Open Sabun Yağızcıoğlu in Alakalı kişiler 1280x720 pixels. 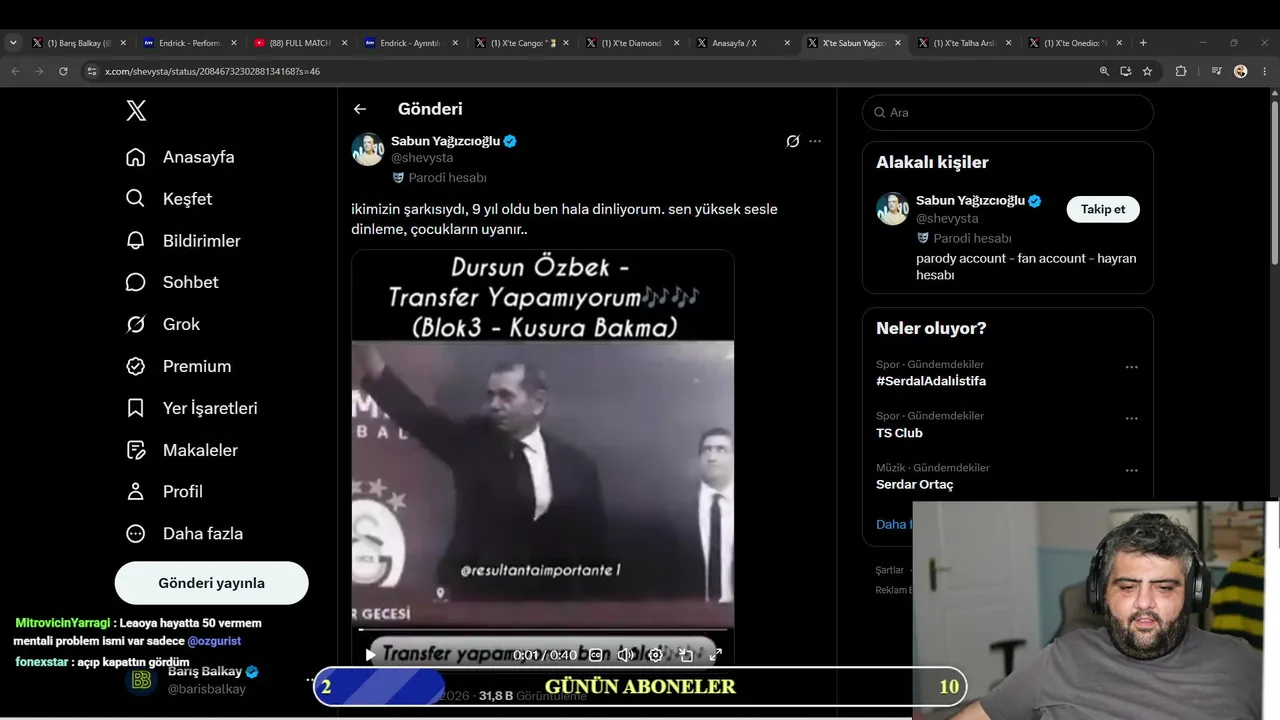point(970,201)
